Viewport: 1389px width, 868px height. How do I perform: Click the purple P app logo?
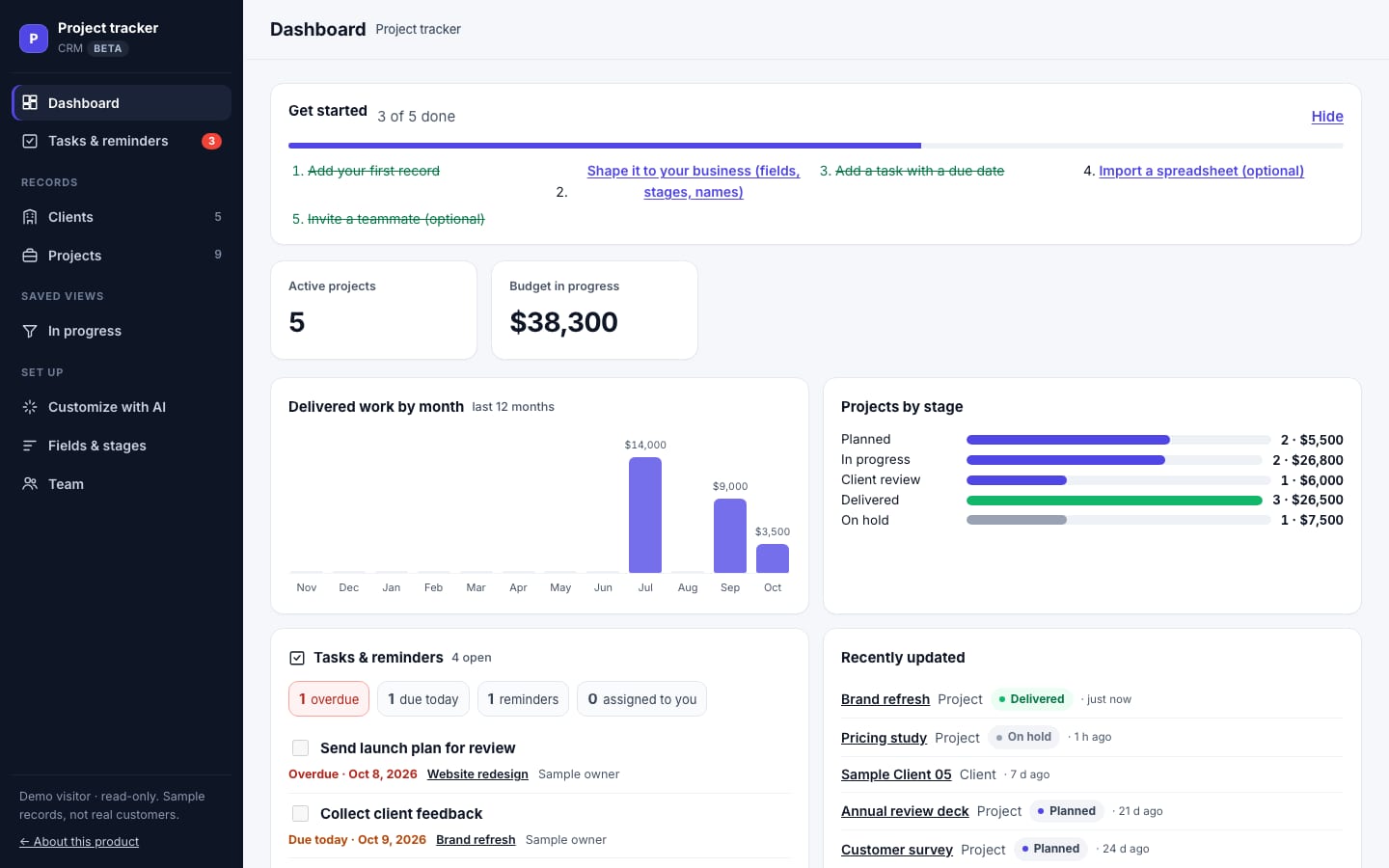[x=34, y=39]
